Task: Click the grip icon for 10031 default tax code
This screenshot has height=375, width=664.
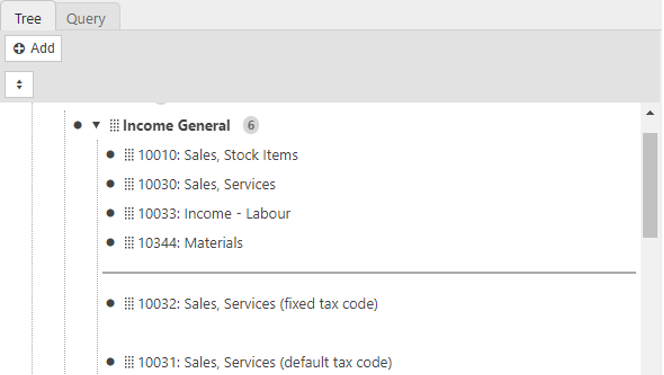Action: pyautogui.click(x=129, y=362)
